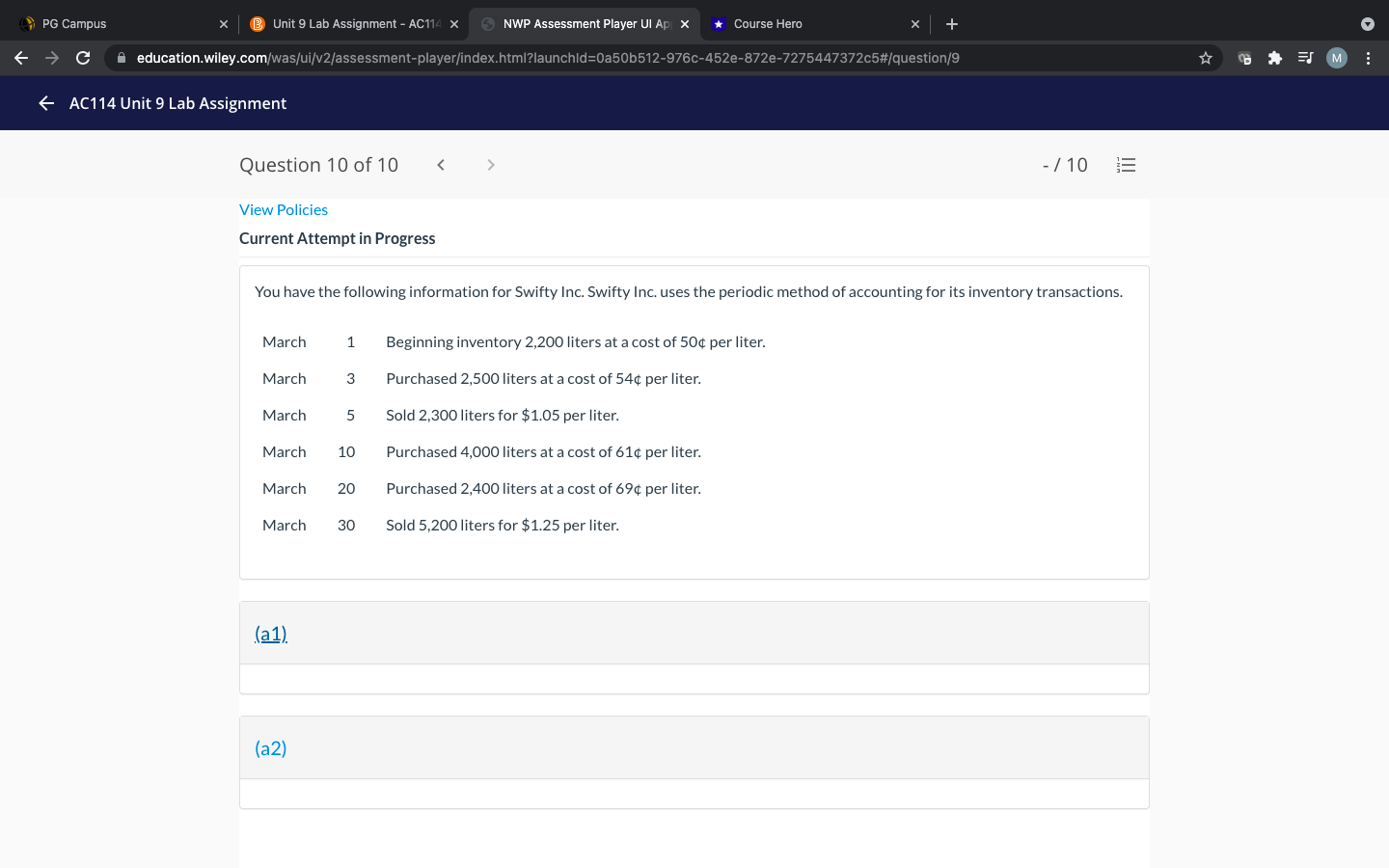The height and width of the screenshot is (868, 1389).
Task: Open the Chrome three-dot menu
Action: click(1368, 58)
